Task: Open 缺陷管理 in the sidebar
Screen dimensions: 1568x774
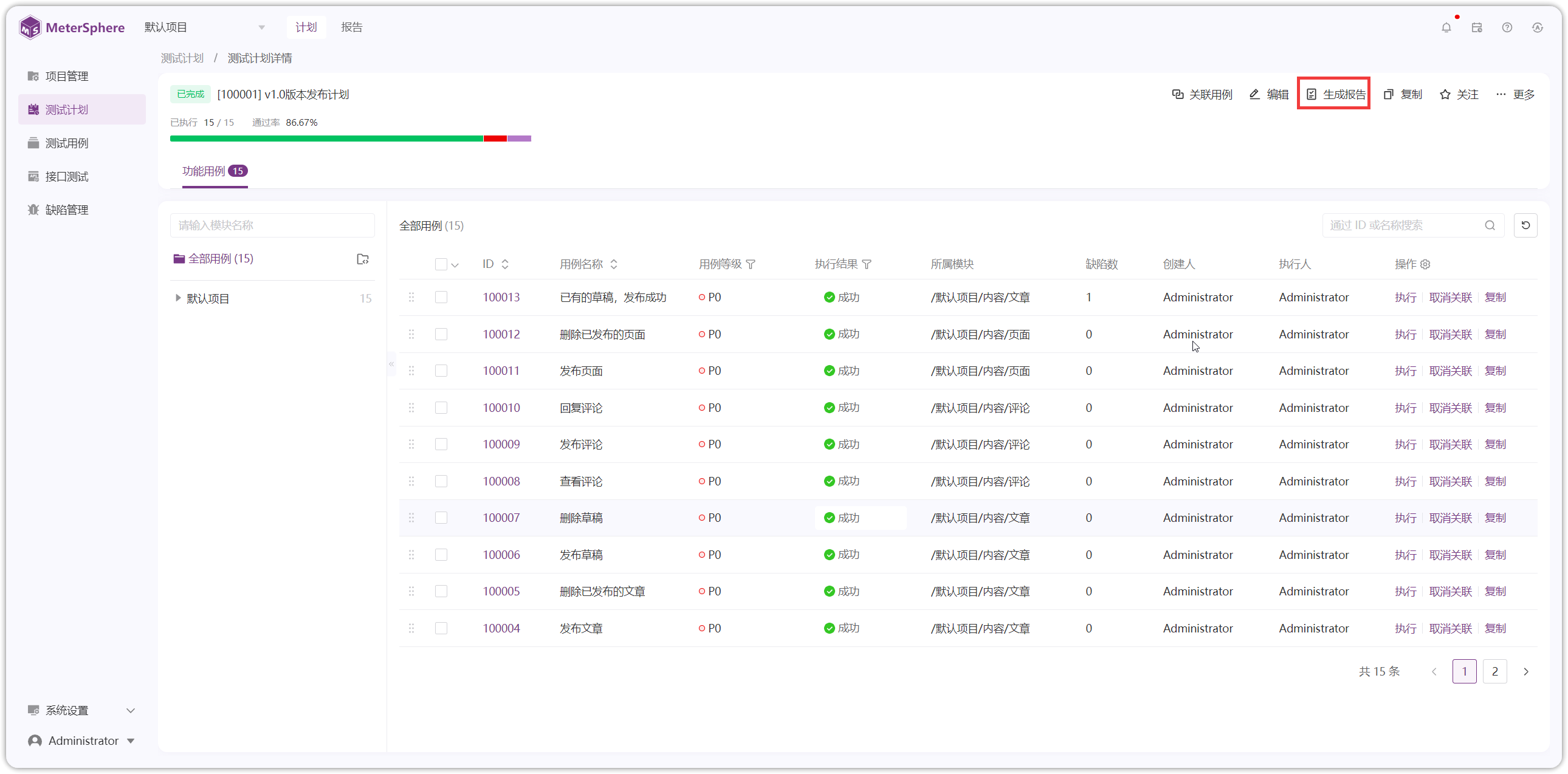Action: (82, 210)
